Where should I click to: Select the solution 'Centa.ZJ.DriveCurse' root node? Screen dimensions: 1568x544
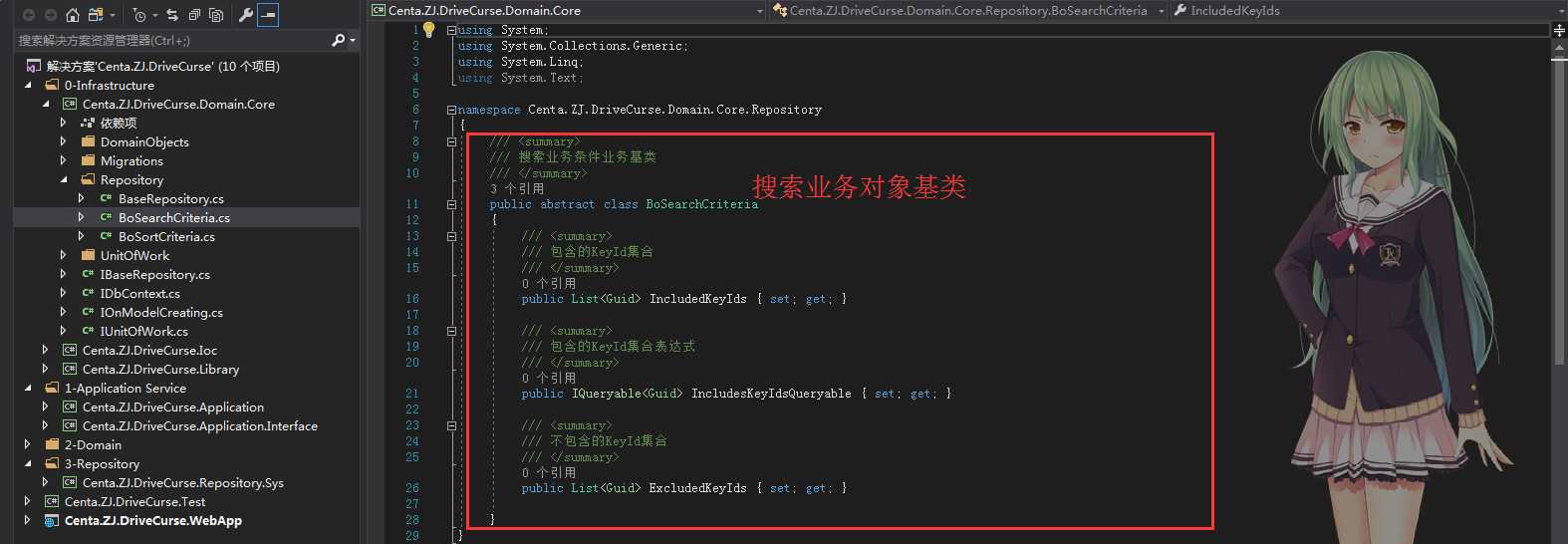coord(163,66)
